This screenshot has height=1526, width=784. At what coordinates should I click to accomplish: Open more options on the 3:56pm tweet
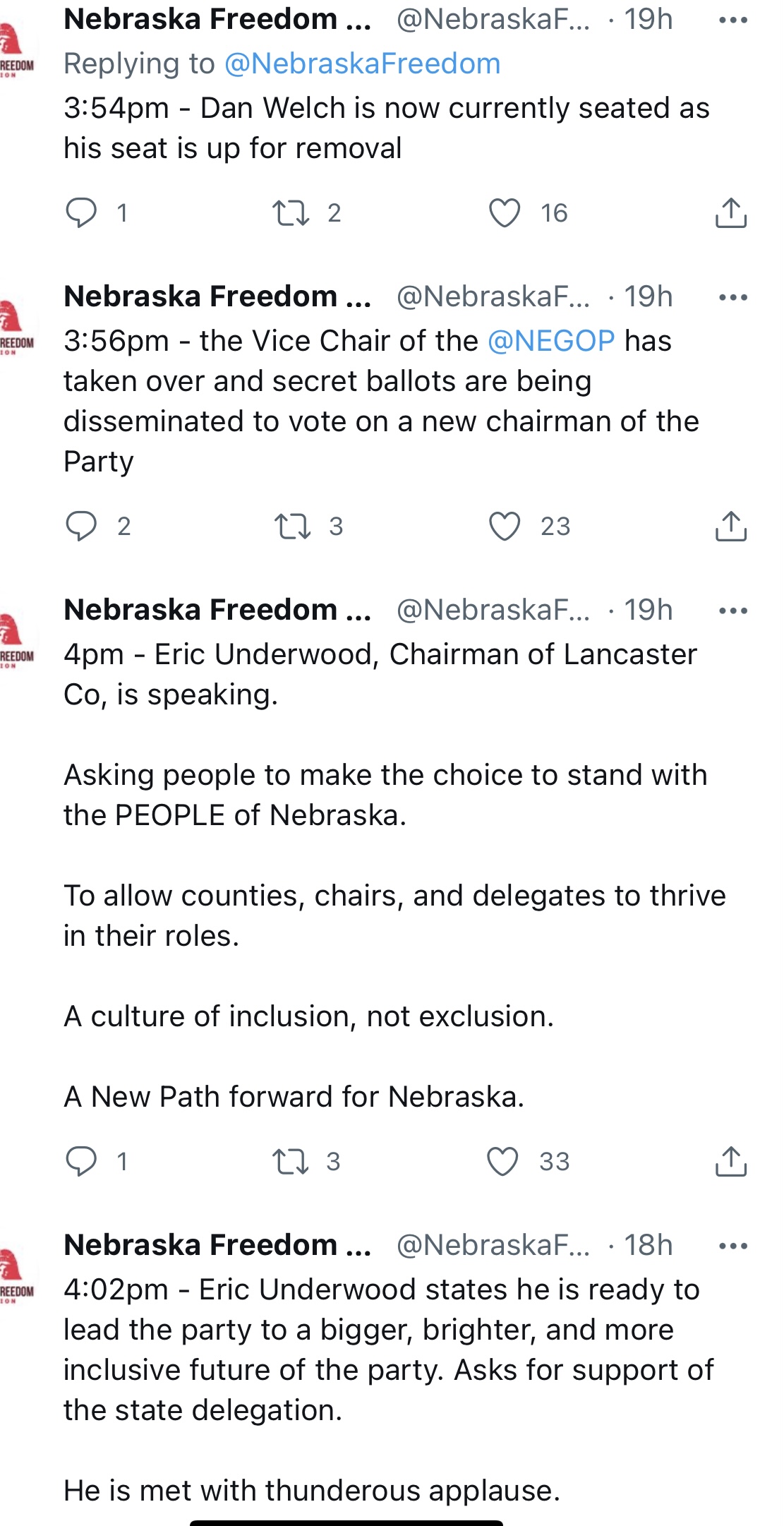[732, 297]
